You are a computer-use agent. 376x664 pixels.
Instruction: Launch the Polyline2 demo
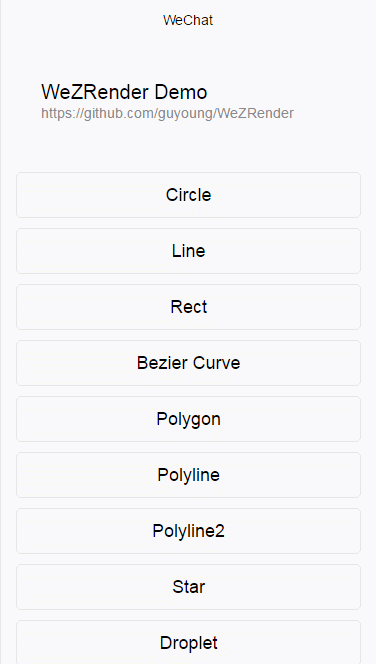click(188, 531)
